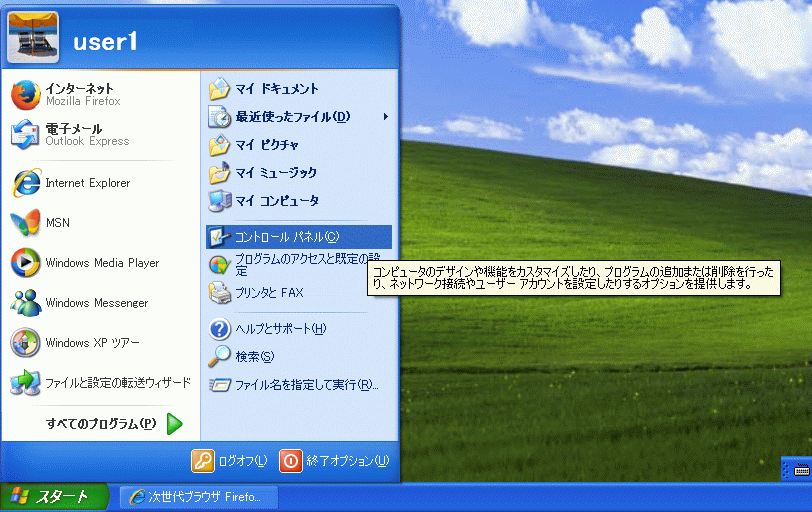The height and width of the screenshot is (512, 812).
Task: Expand すべてのプログラム green arrow
Action: 174,424
